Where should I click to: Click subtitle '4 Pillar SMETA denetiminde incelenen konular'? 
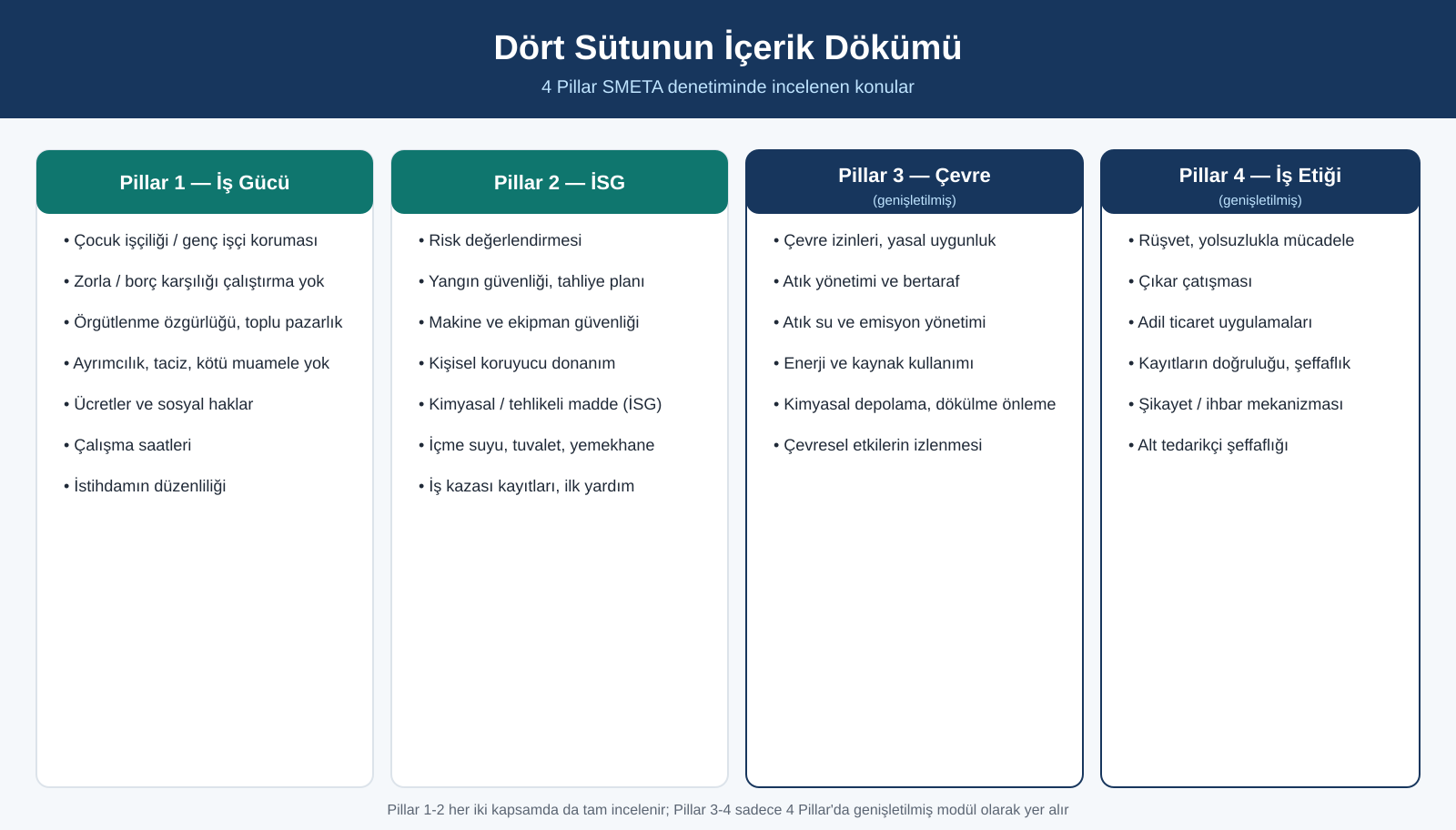pyautogui.click(x=728, y=86)
